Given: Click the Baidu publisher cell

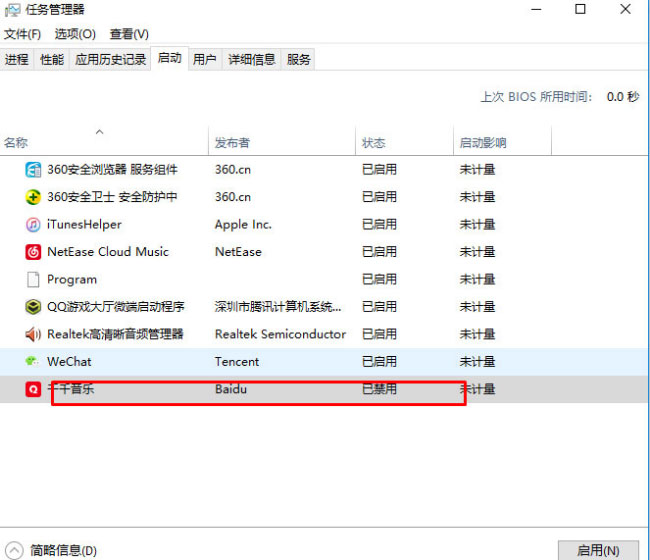Looking at the screenshot, I should [x=231, y=389].
